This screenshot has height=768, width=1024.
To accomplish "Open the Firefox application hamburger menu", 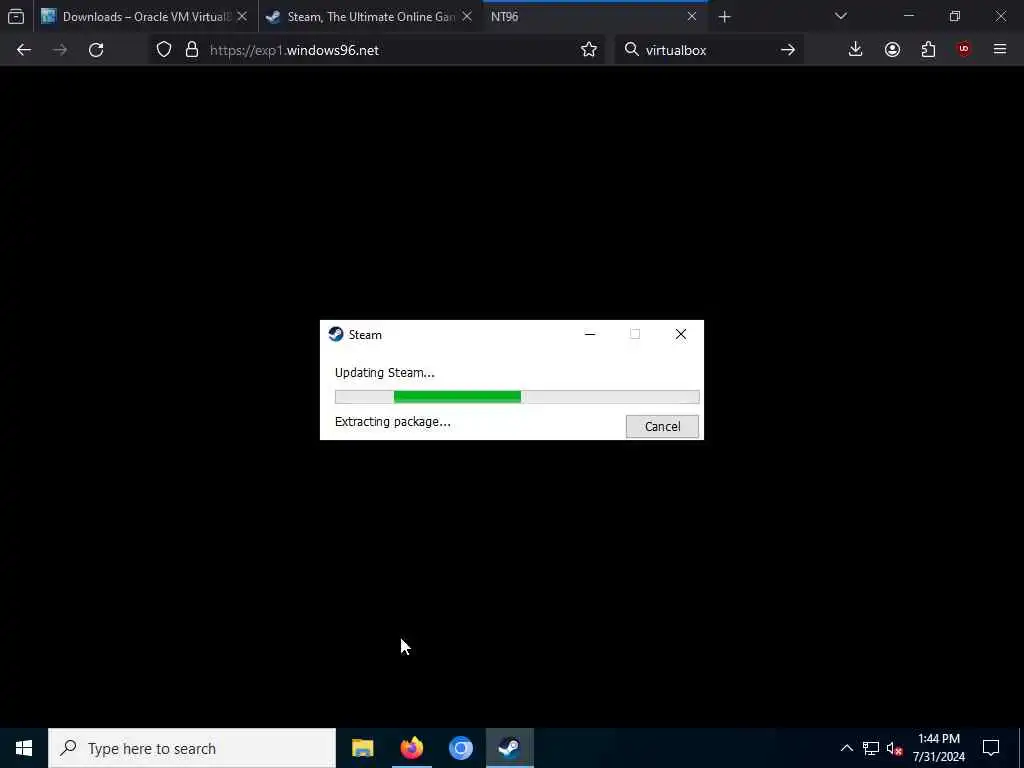I will (x=1000, y=50).
